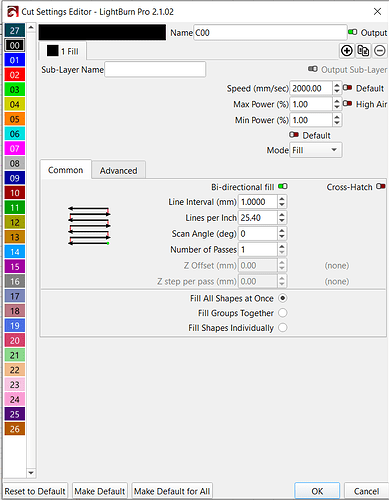Select layer 26 brown swatch
The height and width of the screenshot is (500, 389).
[x=15, y=429]
